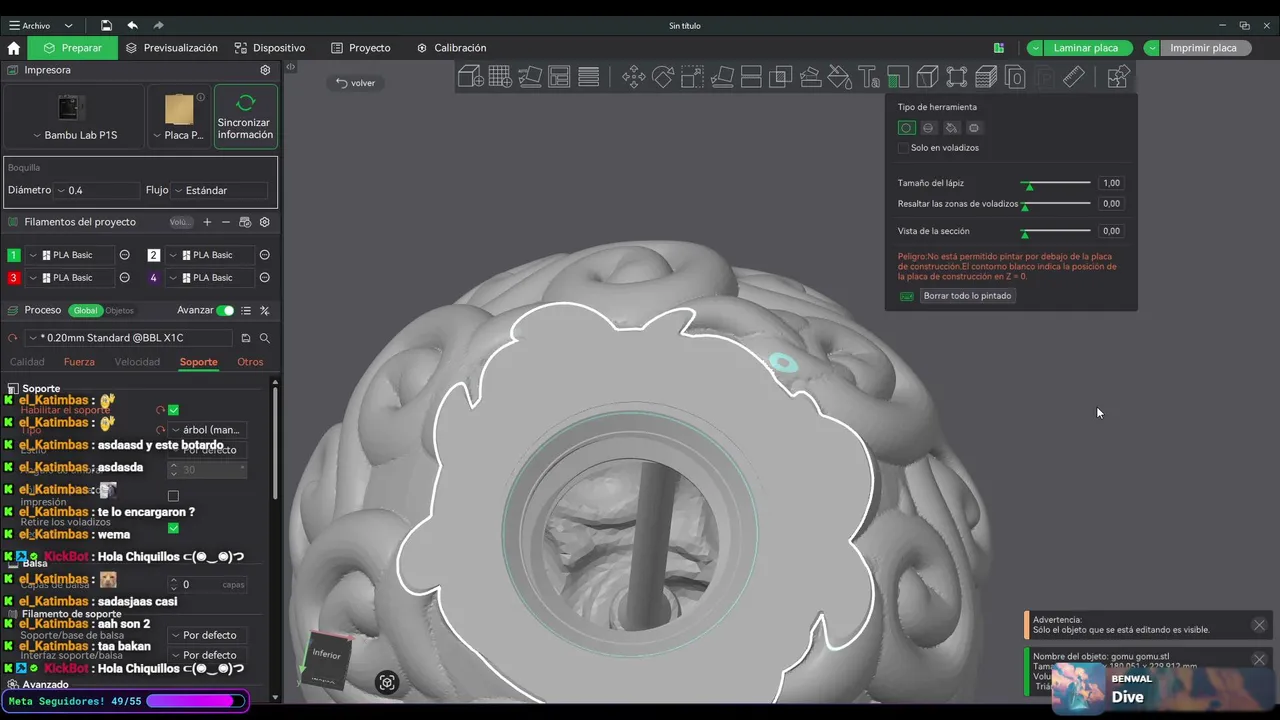Select the fill bucket tool type
The height and width of the screenshot is (720, 1280).
coord(951,128)
